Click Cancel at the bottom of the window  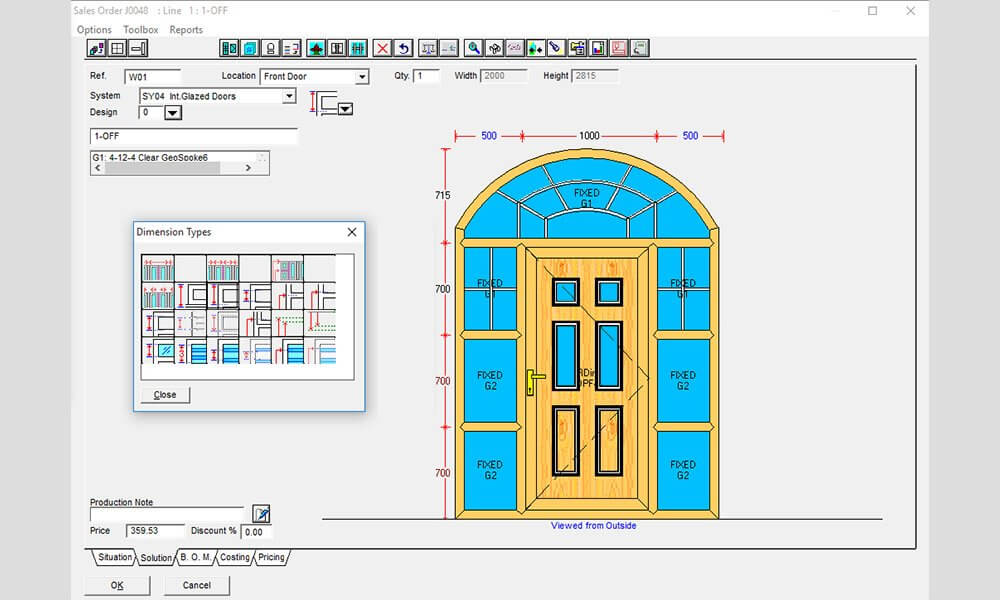[x=197, y=585]
